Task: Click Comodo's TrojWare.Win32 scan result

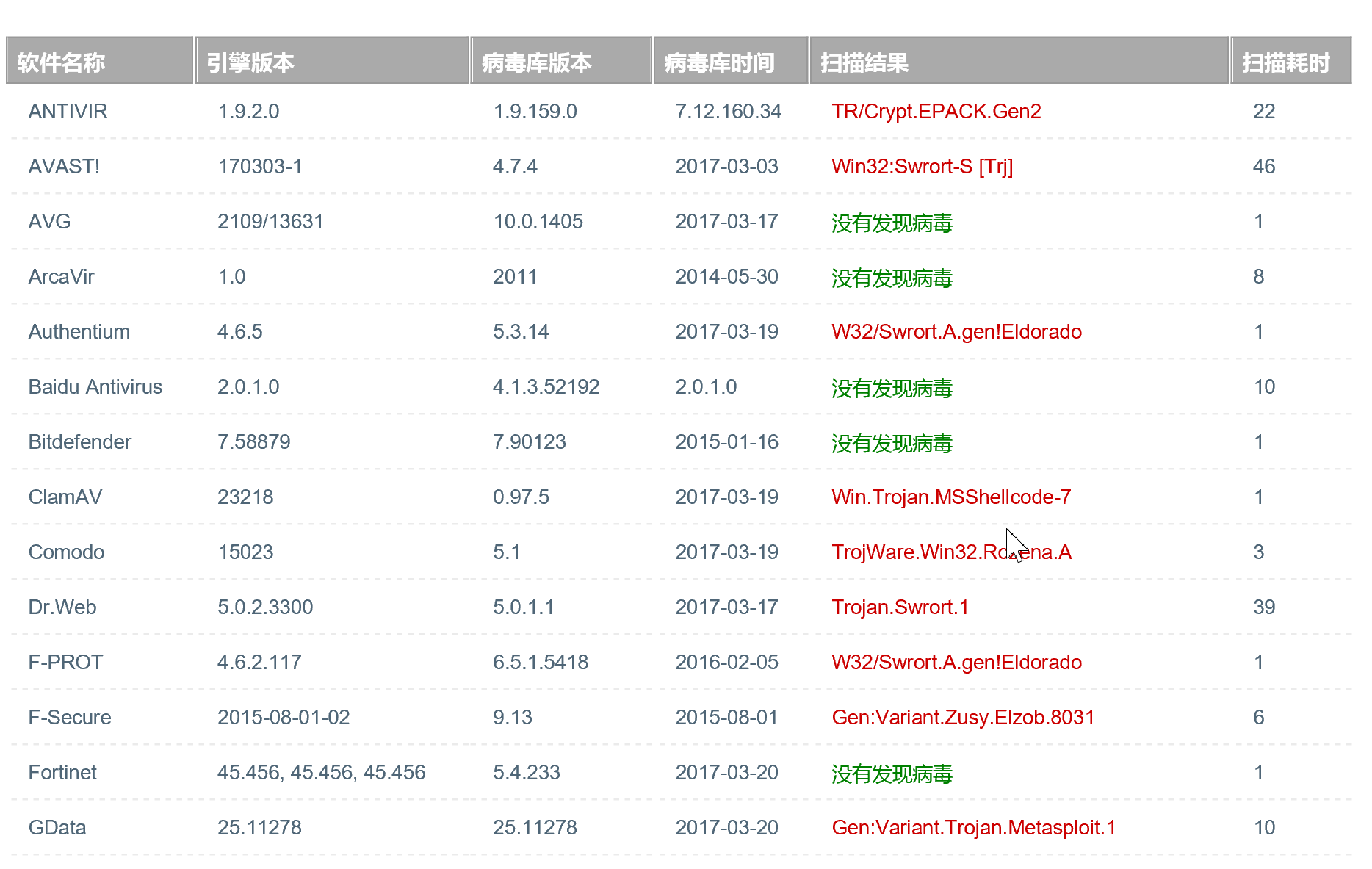Action: click(951, 552)
